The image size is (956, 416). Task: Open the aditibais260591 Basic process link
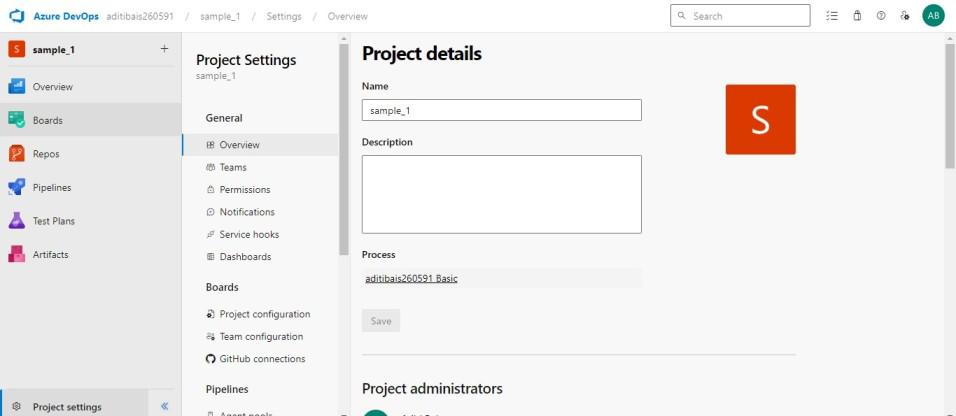click(x=411, y=278)
